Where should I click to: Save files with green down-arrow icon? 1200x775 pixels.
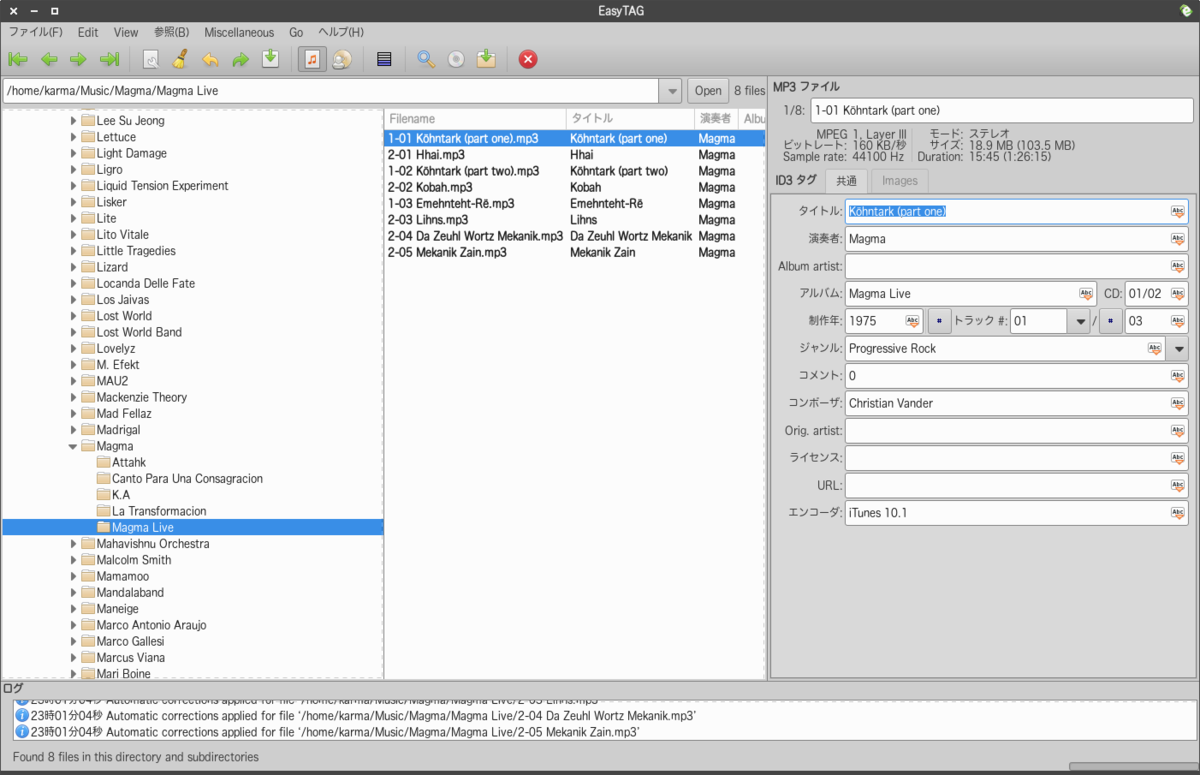click(270, 59)
